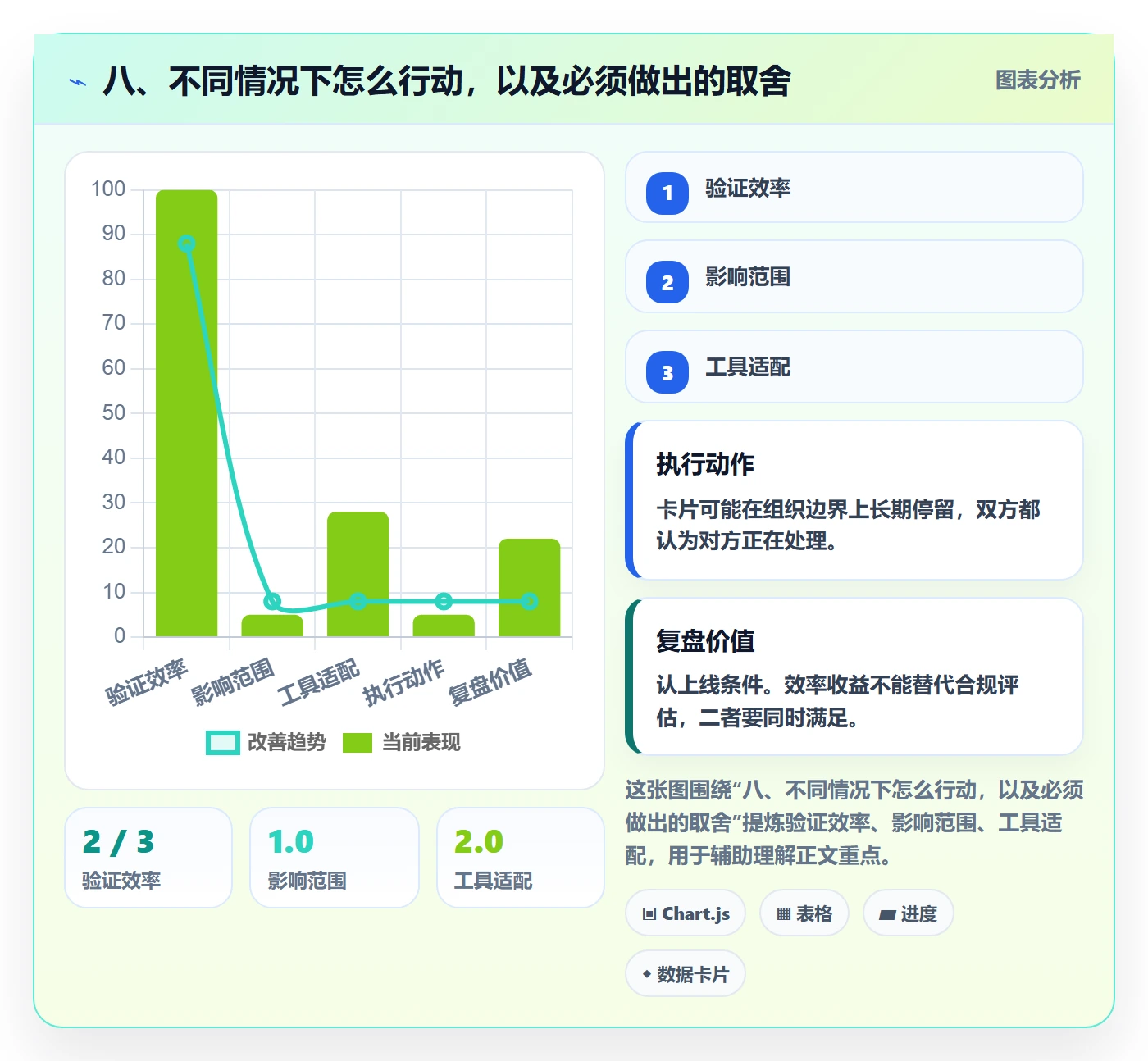This screenshot has width=1148, height=1061.
Task: Click the 2.0 工具适配 stat card
Action: tap(521, 858)
